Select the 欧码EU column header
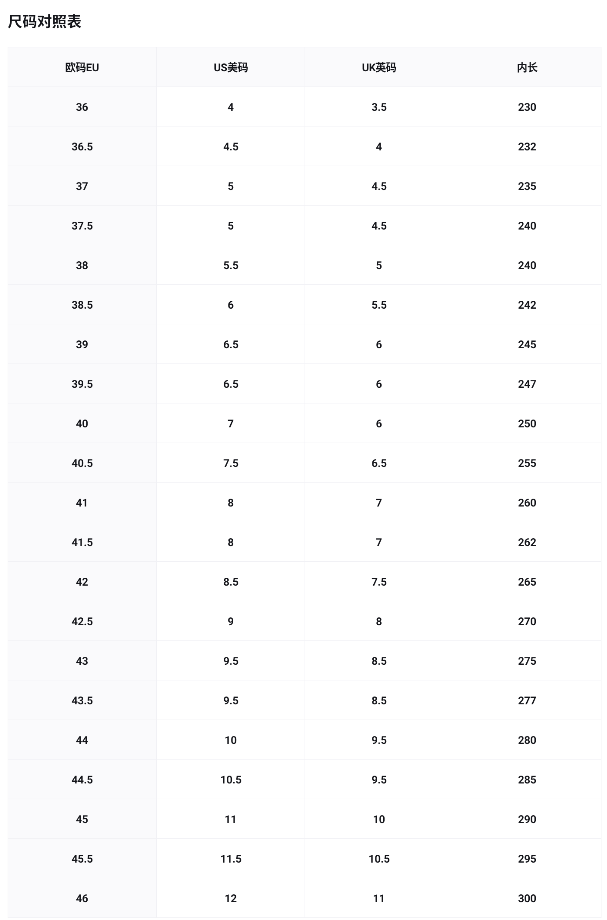 tap(82, 67)
